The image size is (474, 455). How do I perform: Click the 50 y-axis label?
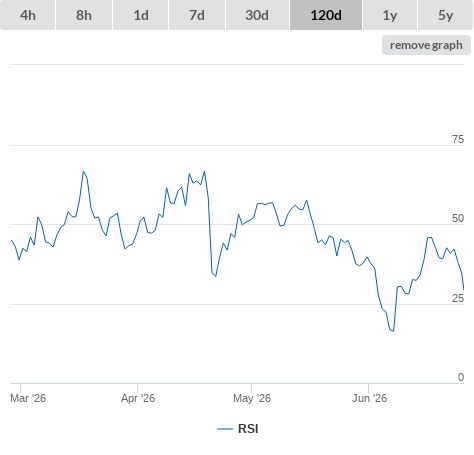point(458,218)
